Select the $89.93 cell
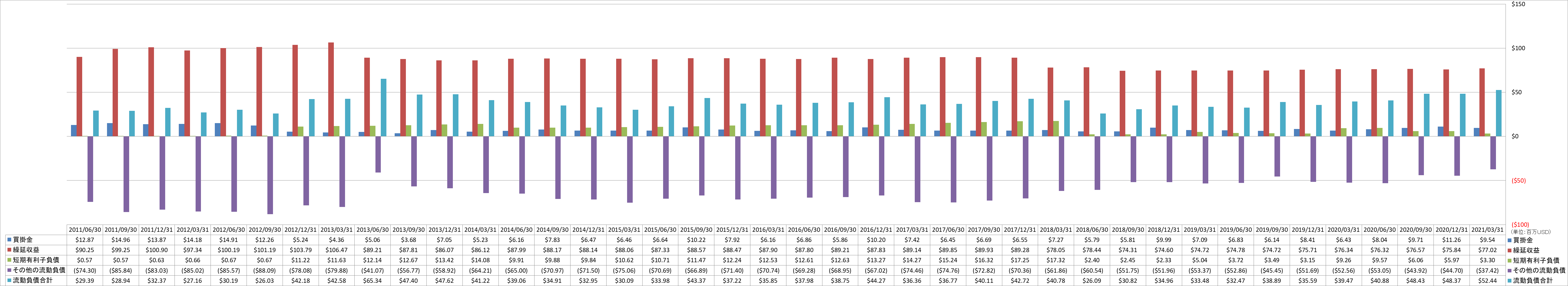Viewport: 1568px width, 286px height. pyautogui.click(x=984, y=250)
